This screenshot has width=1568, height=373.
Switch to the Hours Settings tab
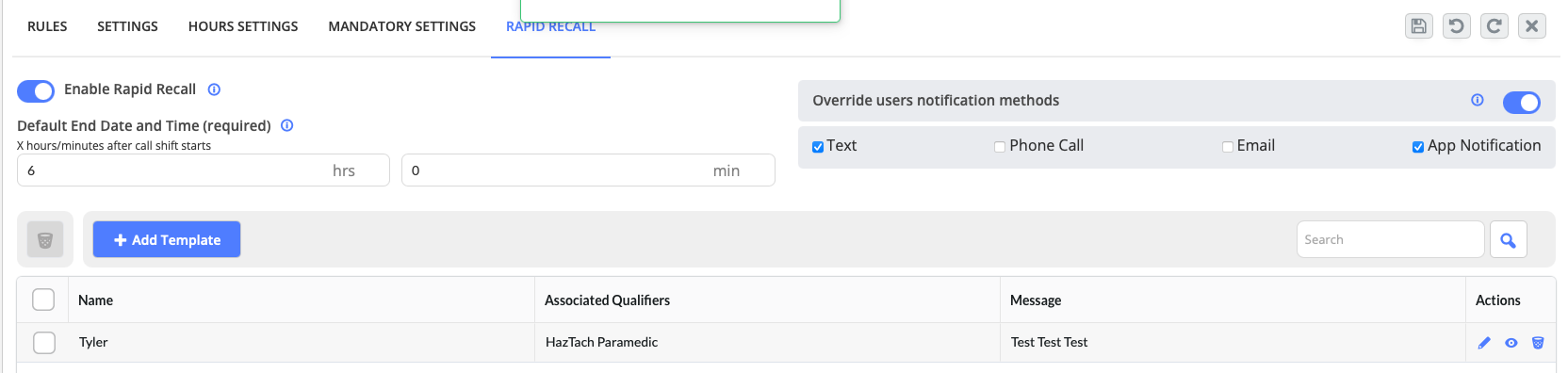click(243, 26)
